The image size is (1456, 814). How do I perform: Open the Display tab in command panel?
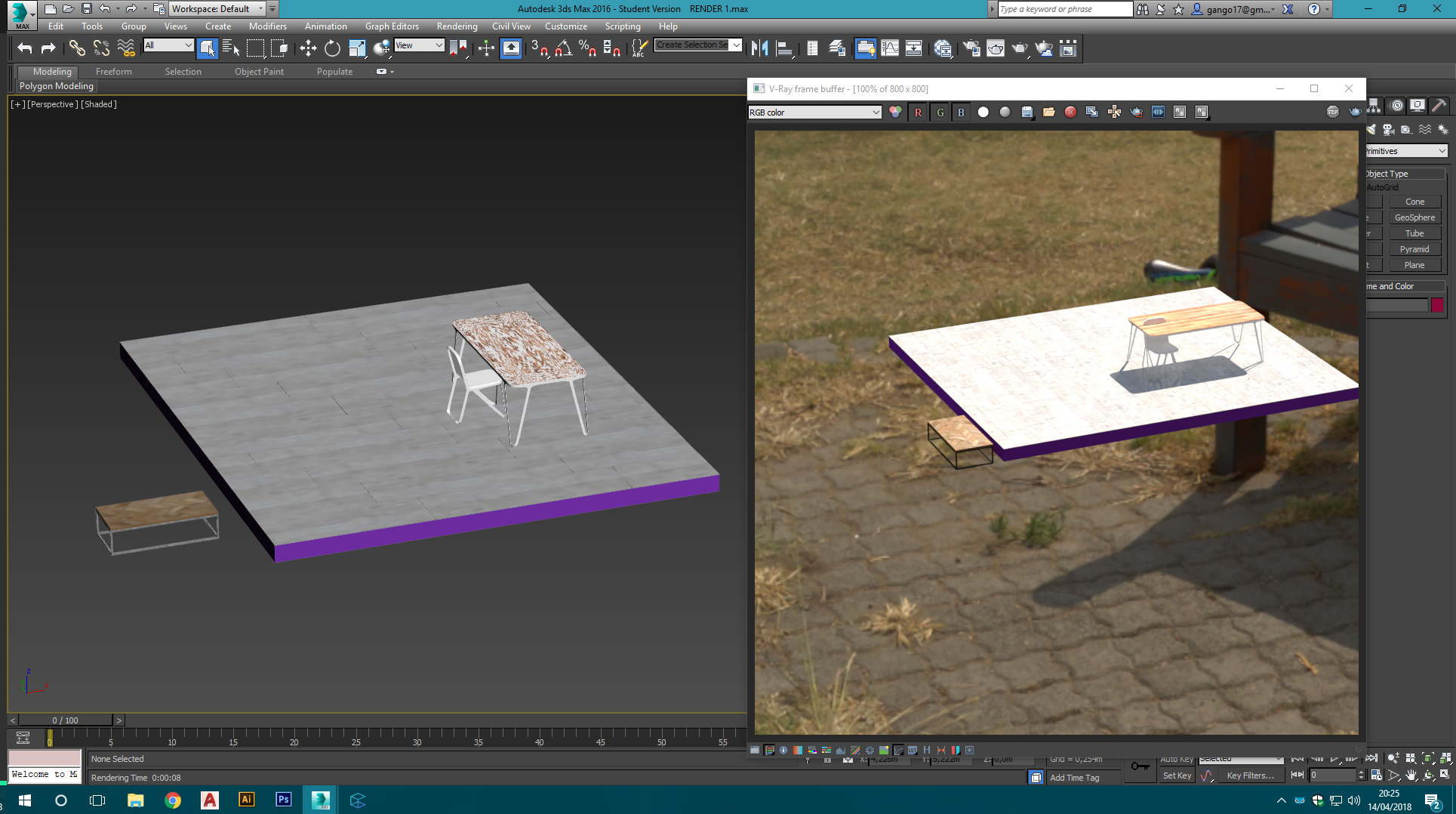[x=1418, y=106]
